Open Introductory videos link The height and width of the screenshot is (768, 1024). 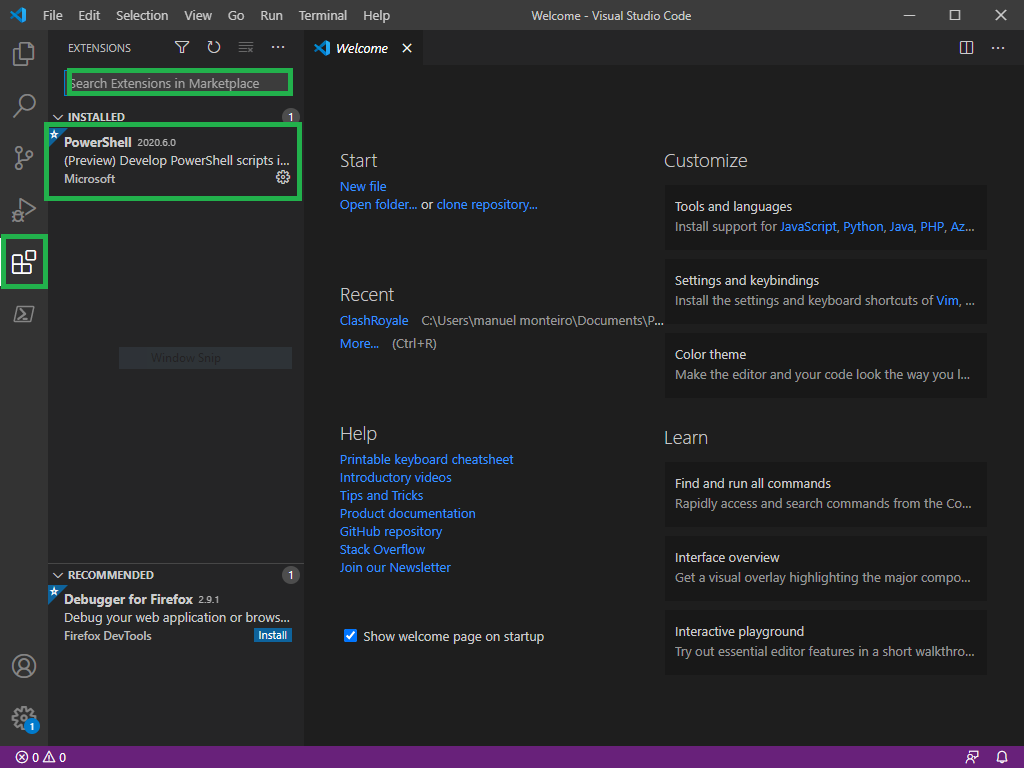click(396, 477)
